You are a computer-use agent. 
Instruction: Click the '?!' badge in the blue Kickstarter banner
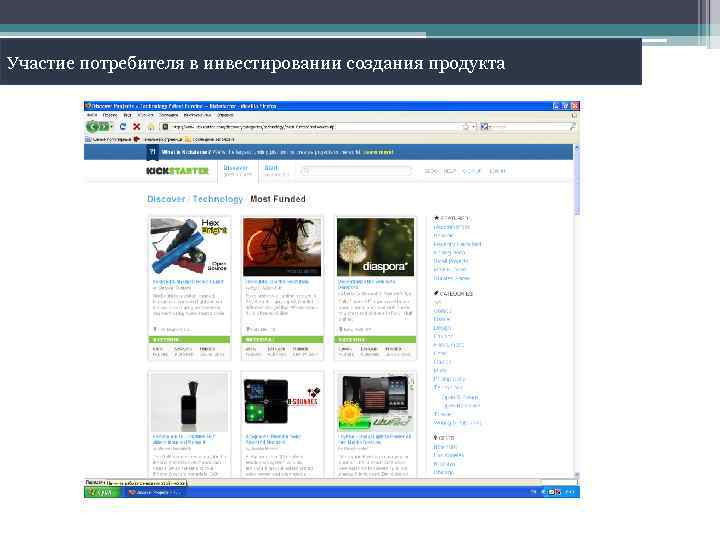click(x=152, y=152)
